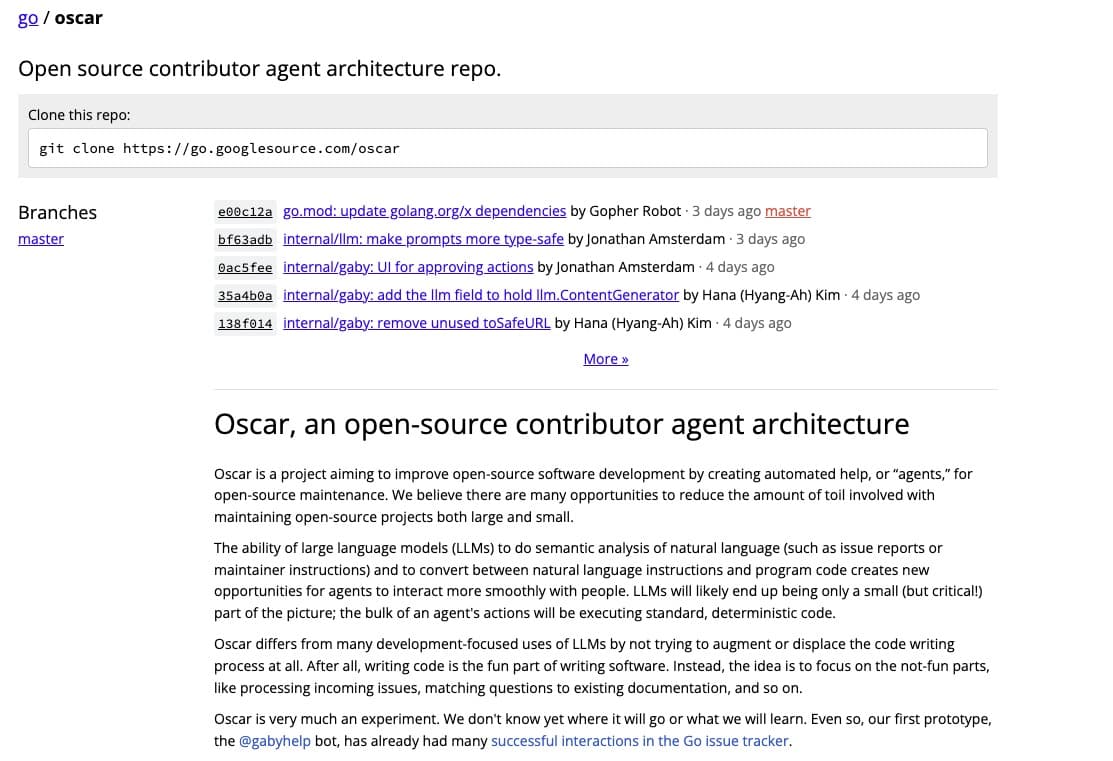Open 'internal/gaby: UI for approving actions' commit
This screenshot has width=1113, height=761.
click(408, 267)
